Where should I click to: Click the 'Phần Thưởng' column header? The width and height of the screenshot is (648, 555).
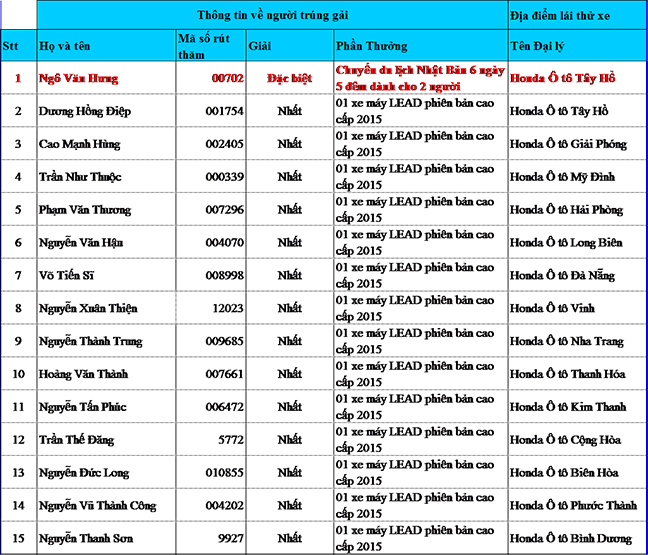[x=421, y=45]
